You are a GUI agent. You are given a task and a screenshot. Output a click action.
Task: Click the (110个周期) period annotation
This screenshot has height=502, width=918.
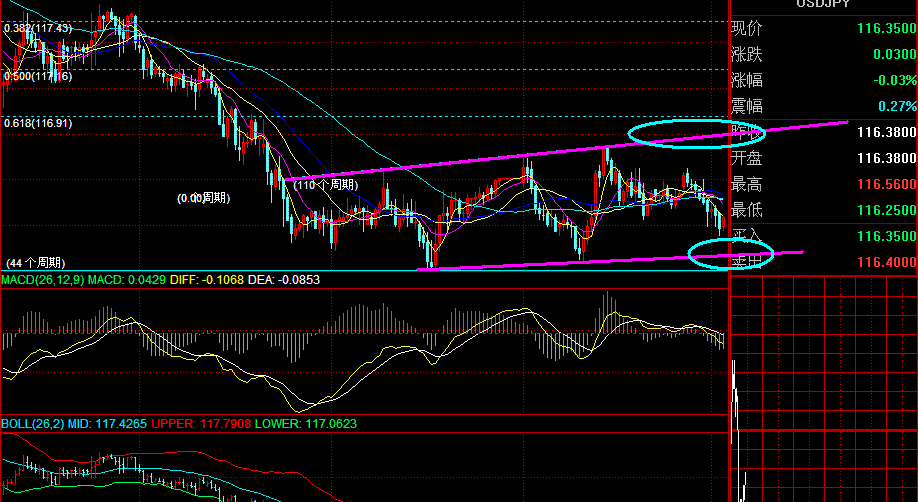pos(326,185)
